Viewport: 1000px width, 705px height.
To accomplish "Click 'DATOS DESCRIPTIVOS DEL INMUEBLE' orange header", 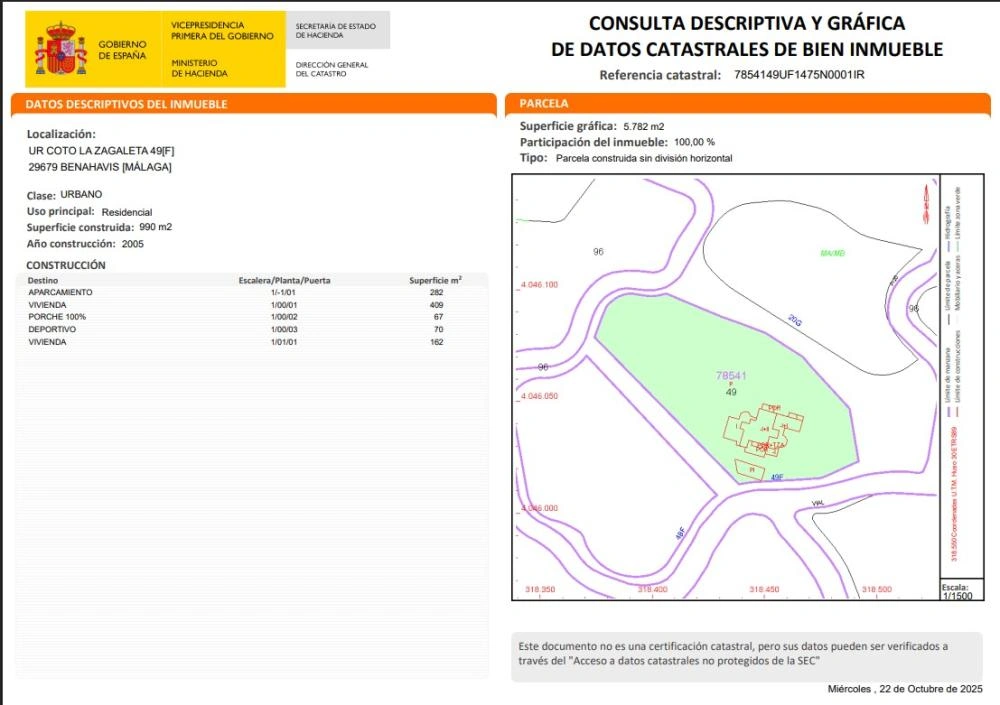I will 254,104.
